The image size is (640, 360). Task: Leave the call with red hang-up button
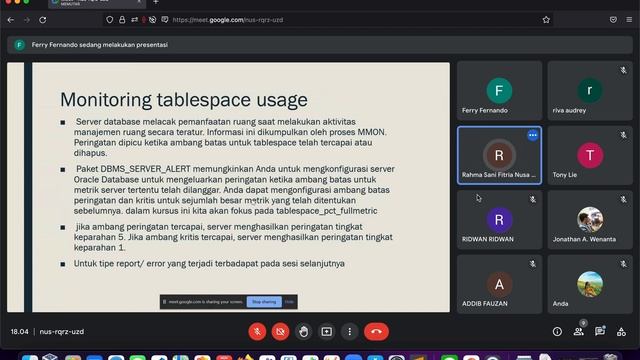point(376,331)
